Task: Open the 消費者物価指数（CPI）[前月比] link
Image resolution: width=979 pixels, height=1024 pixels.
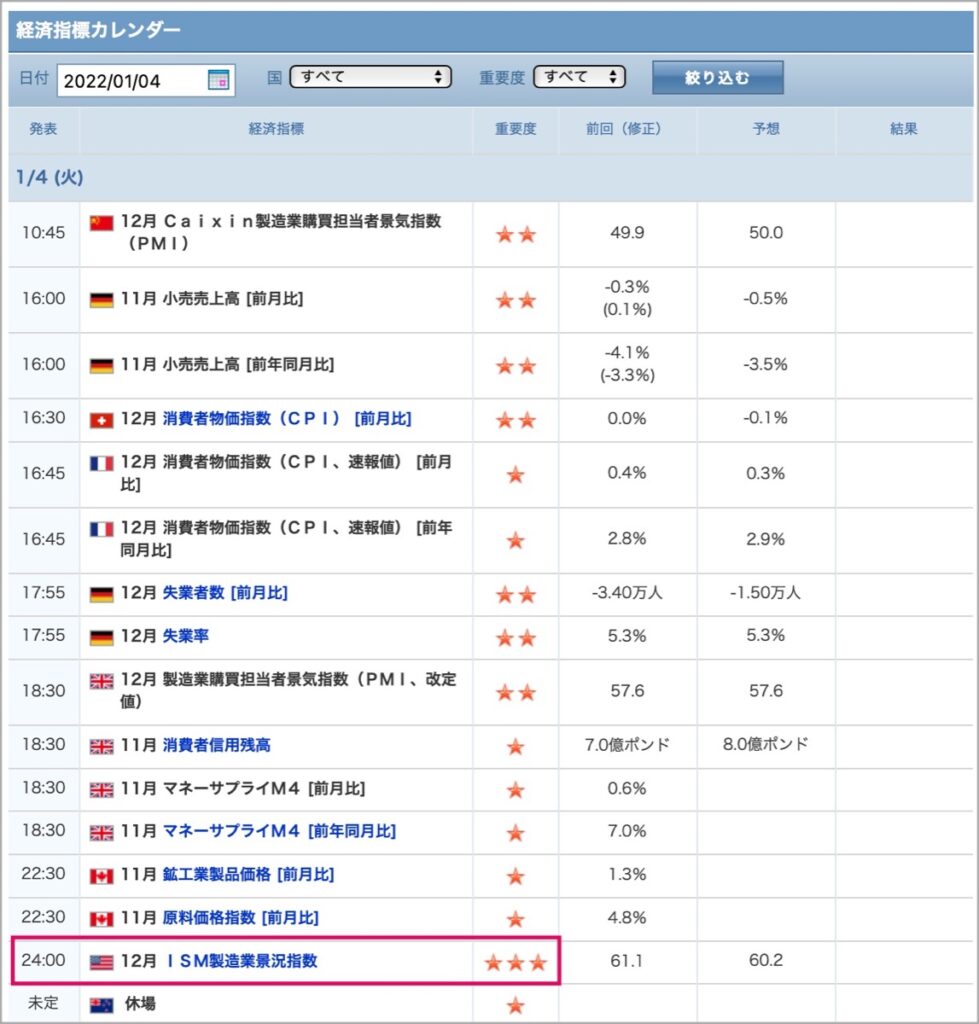Action: click(287, 419)
